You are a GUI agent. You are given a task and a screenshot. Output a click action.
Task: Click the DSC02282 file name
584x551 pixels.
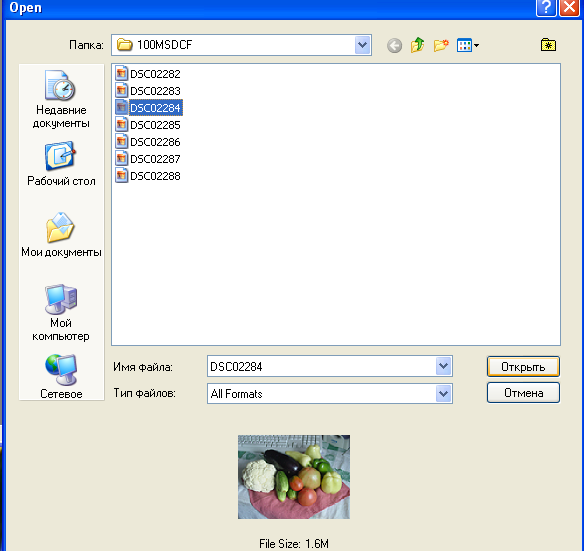[x=155, y=74]
